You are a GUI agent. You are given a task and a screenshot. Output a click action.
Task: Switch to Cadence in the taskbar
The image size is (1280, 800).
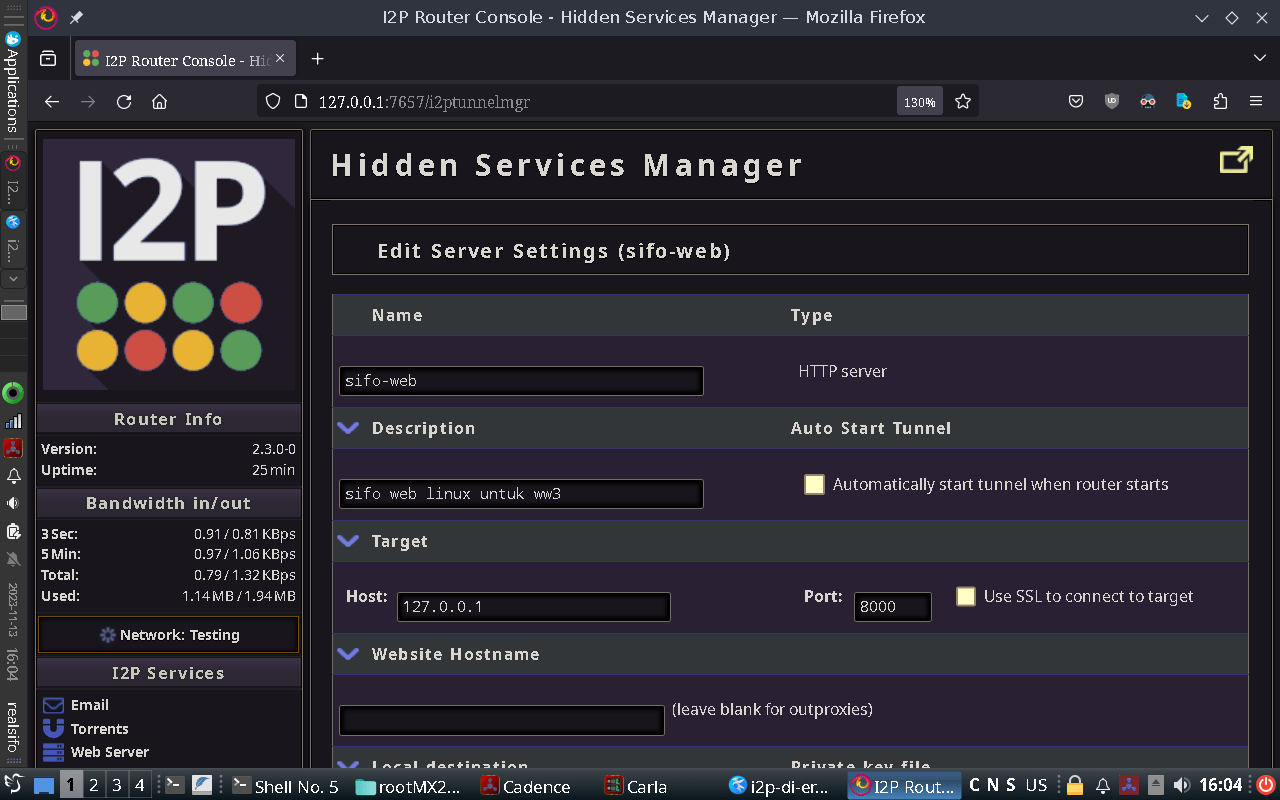526,786
